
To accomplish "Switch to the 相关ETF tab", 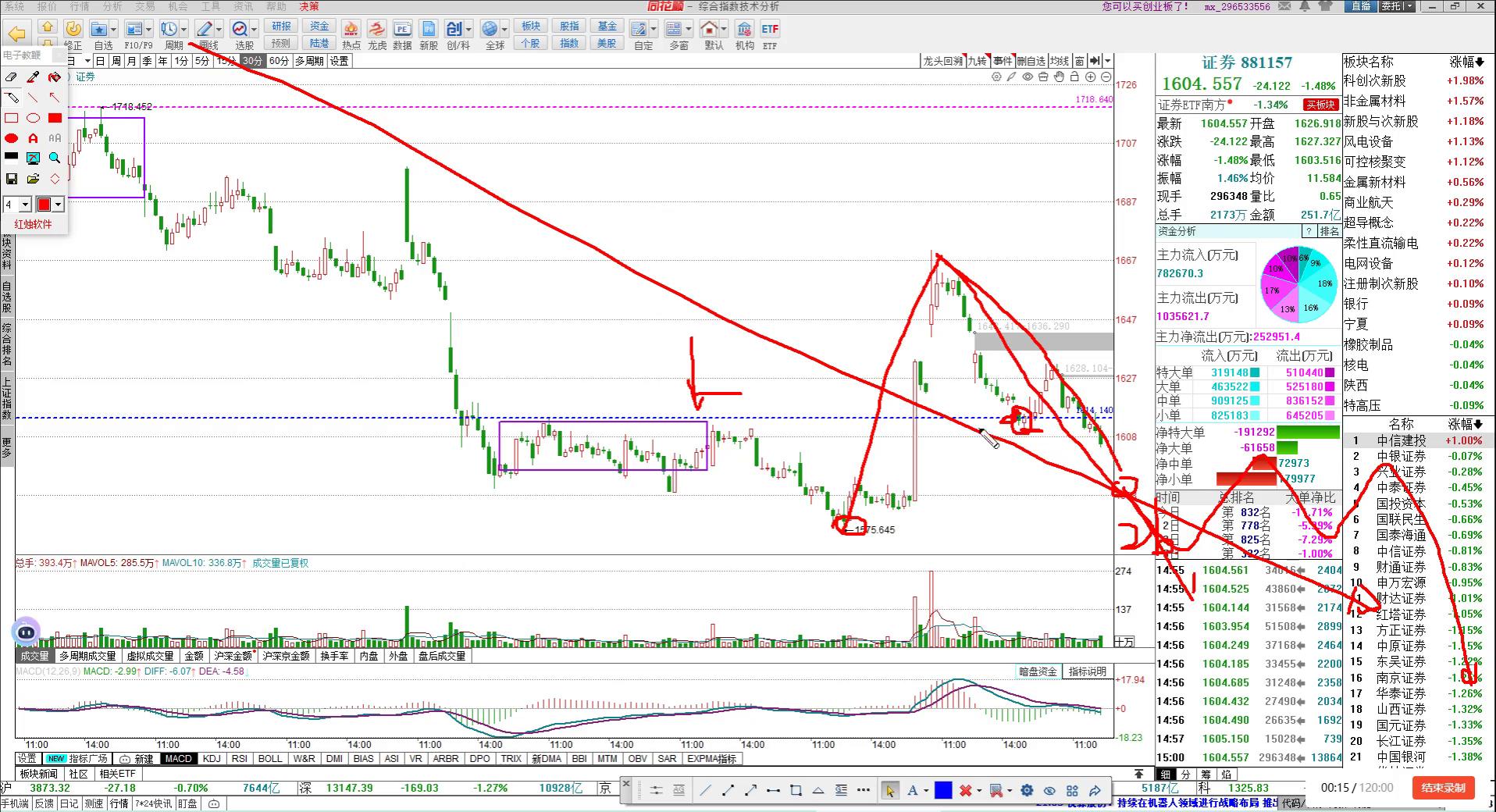I will click(117, 774).
